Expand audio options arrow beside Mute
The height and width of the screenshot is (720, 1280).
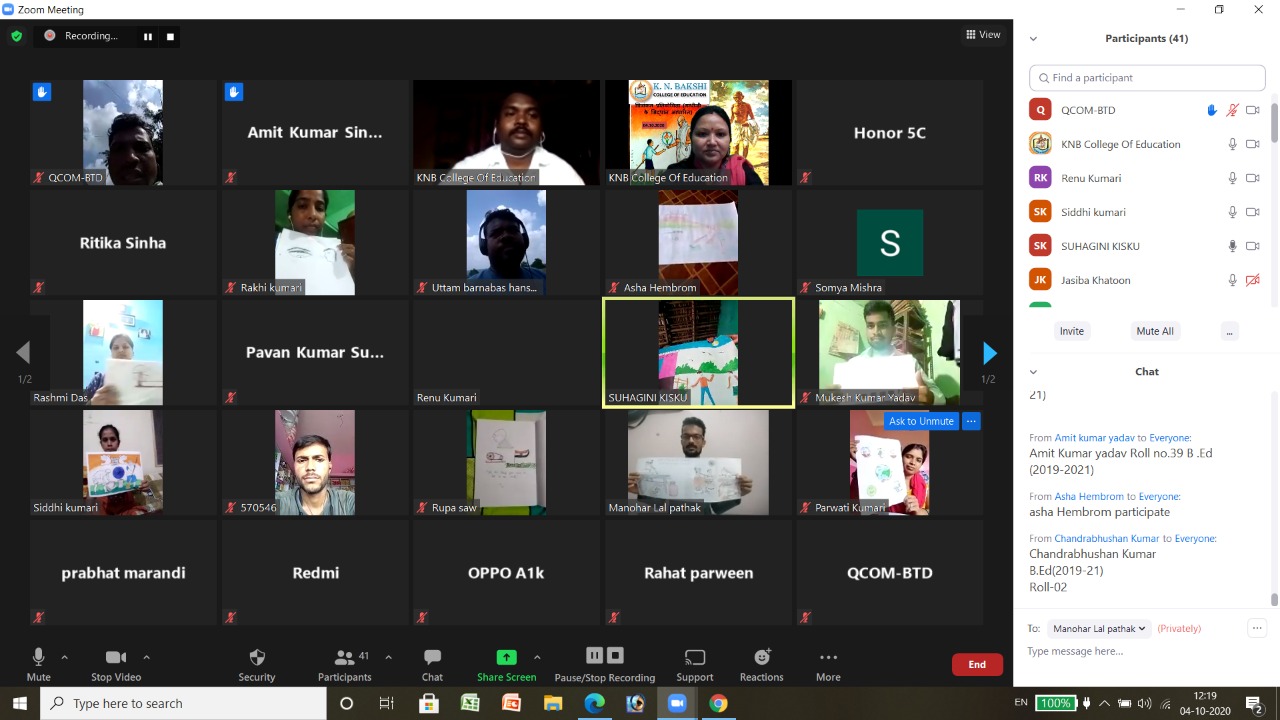coord(65,657)
